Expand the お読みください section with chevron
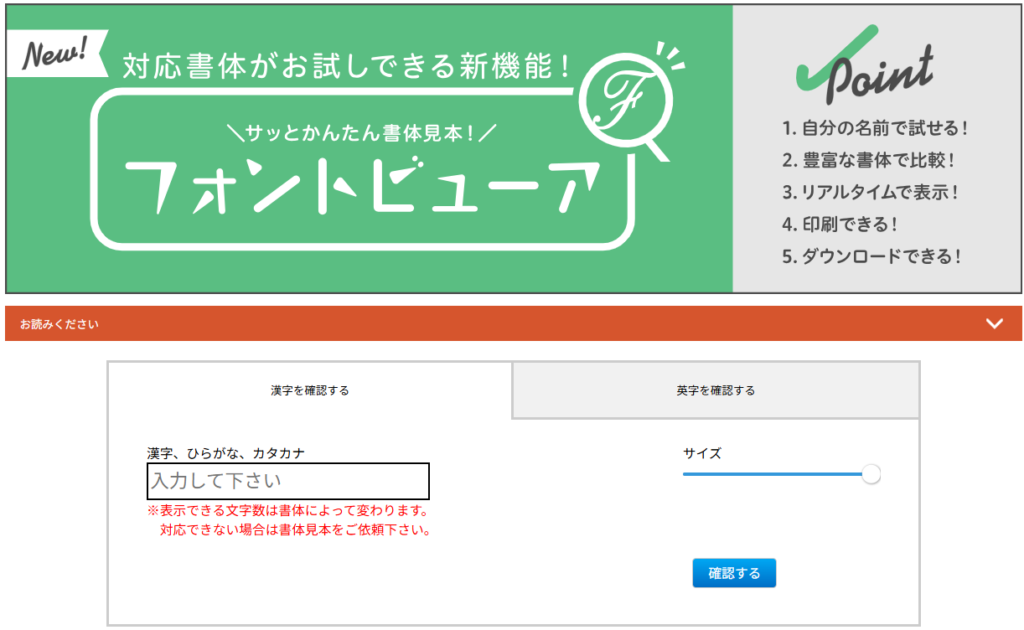Screen dimensions: 1024x630 click(x=994, y=323)
